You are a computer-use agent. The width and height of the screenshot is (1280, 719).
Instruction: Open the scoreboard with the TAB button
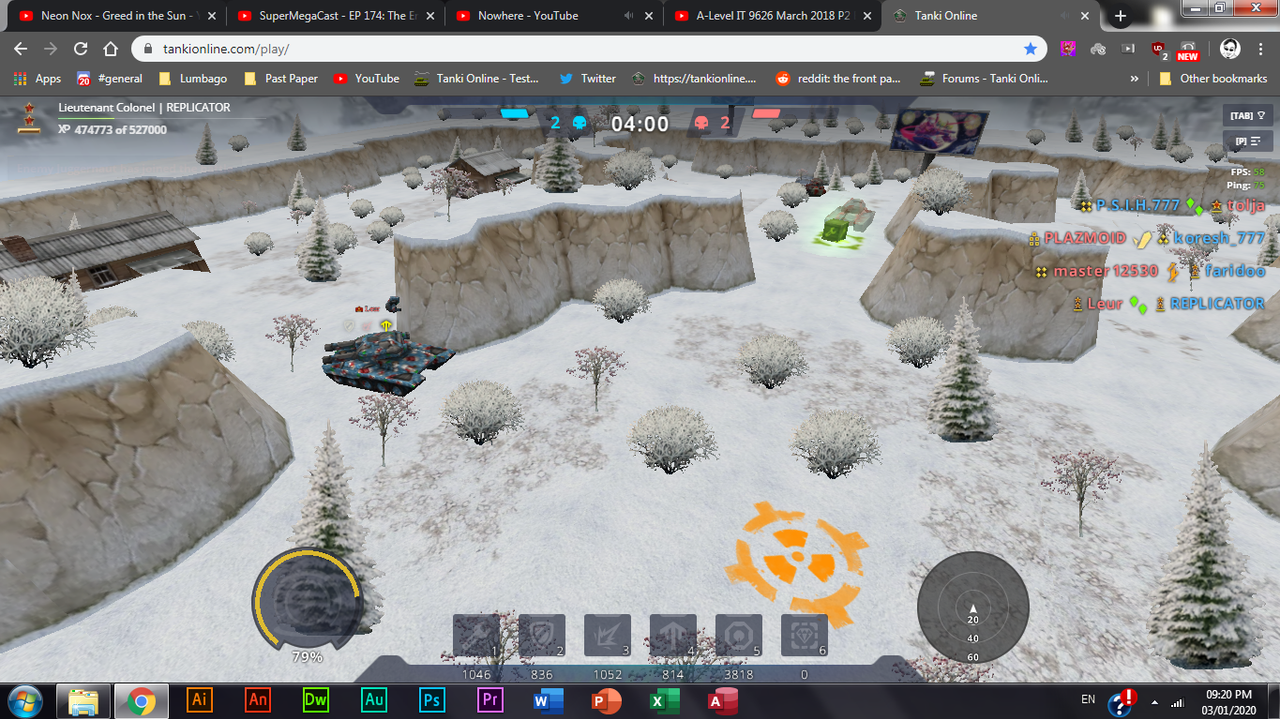tap(1248, 116)
